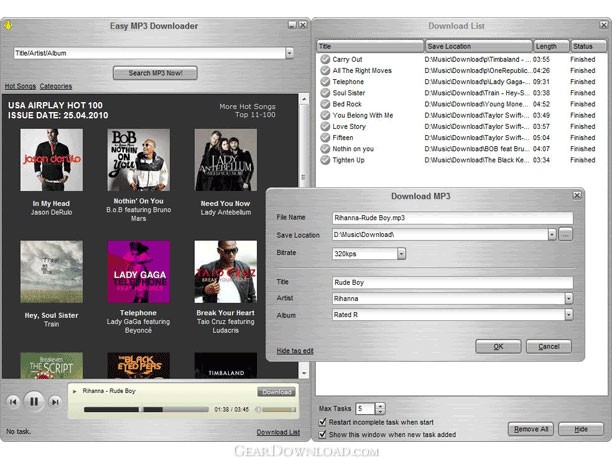Screen dimensions: 612x459
Task: Click the status icon of Telephone download row
Action: pos(325,82)
